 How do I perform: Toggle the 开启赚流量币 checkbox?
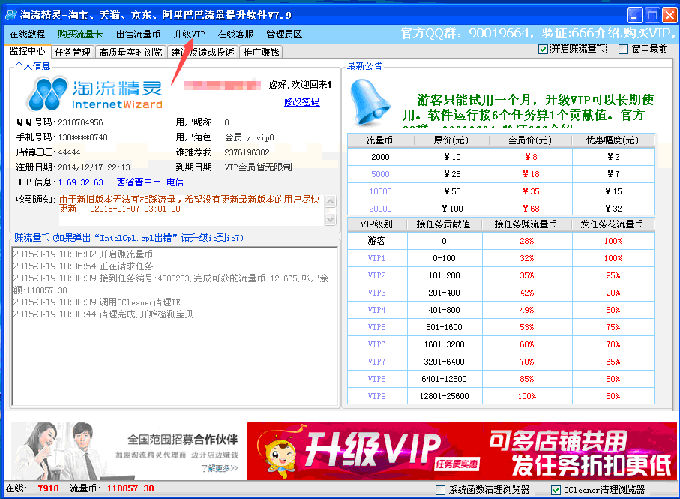(x=543, y=49)
